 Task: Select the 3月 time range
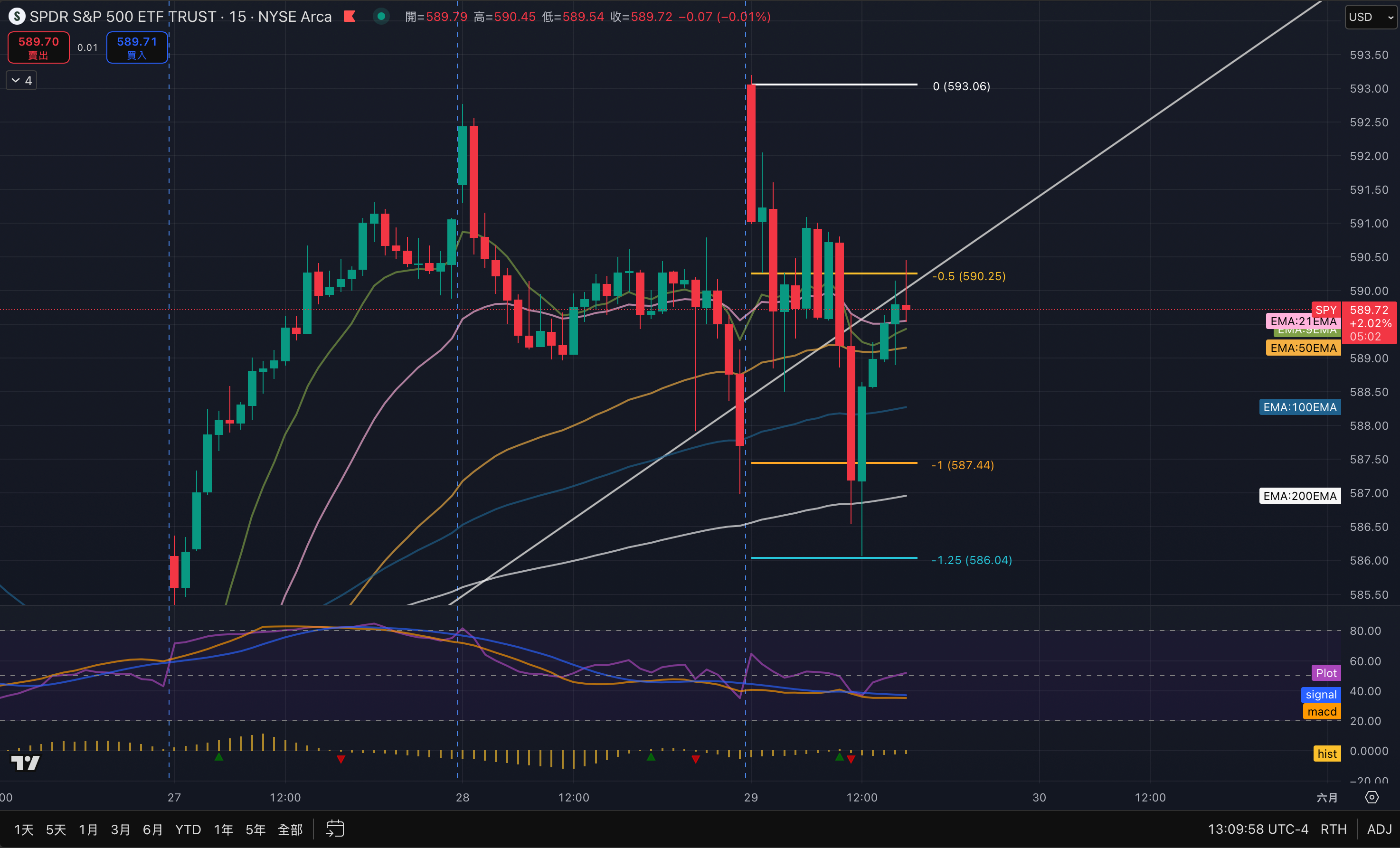121,829
